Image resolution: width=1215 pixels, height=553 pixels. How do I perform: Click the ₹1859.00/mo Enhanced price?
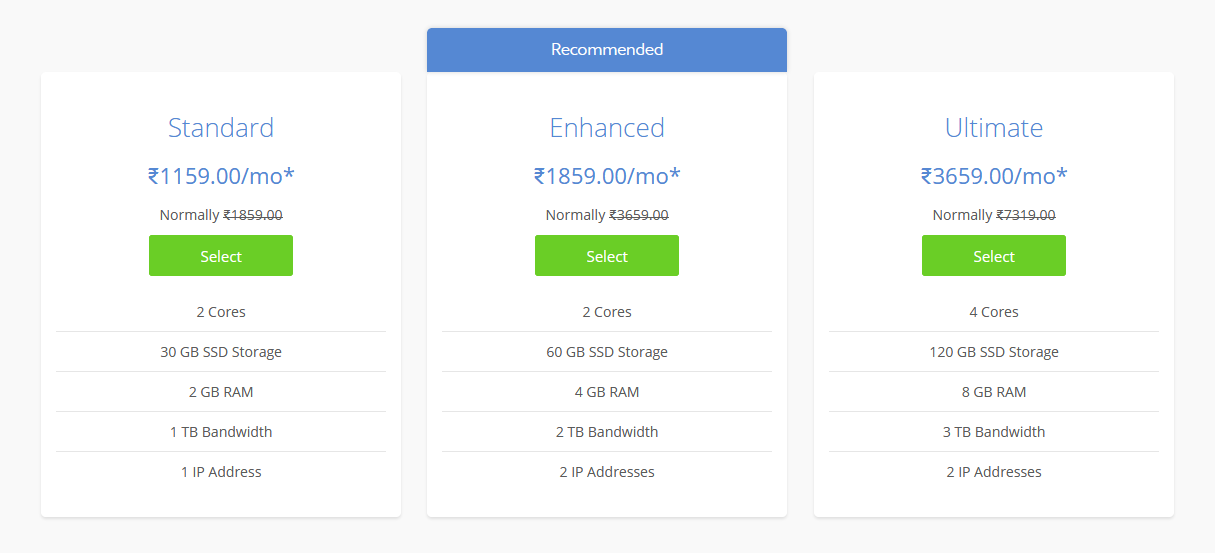tap(607, 177)
